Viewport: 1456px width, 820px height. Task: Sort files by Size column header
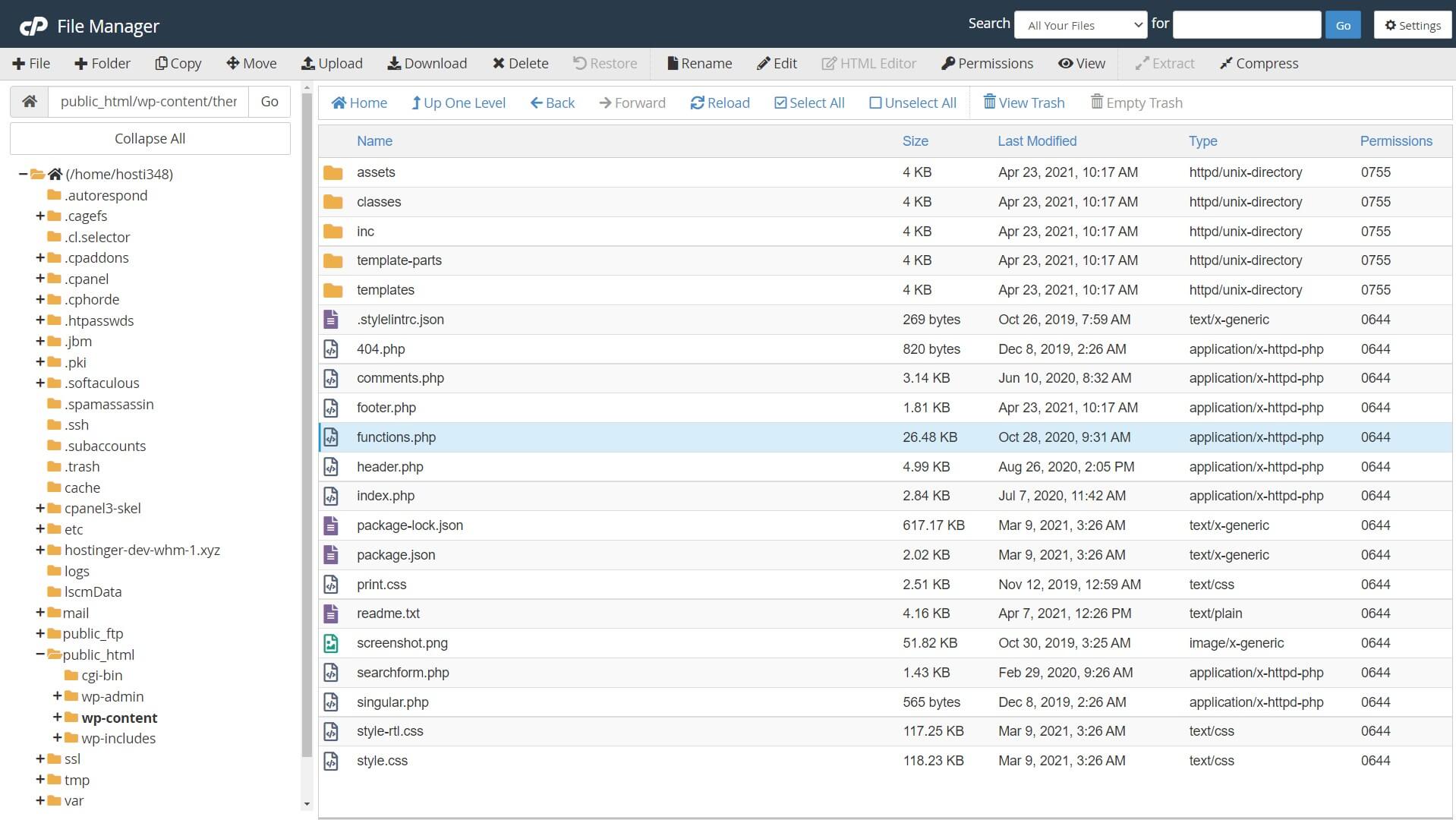coord(915,141)
